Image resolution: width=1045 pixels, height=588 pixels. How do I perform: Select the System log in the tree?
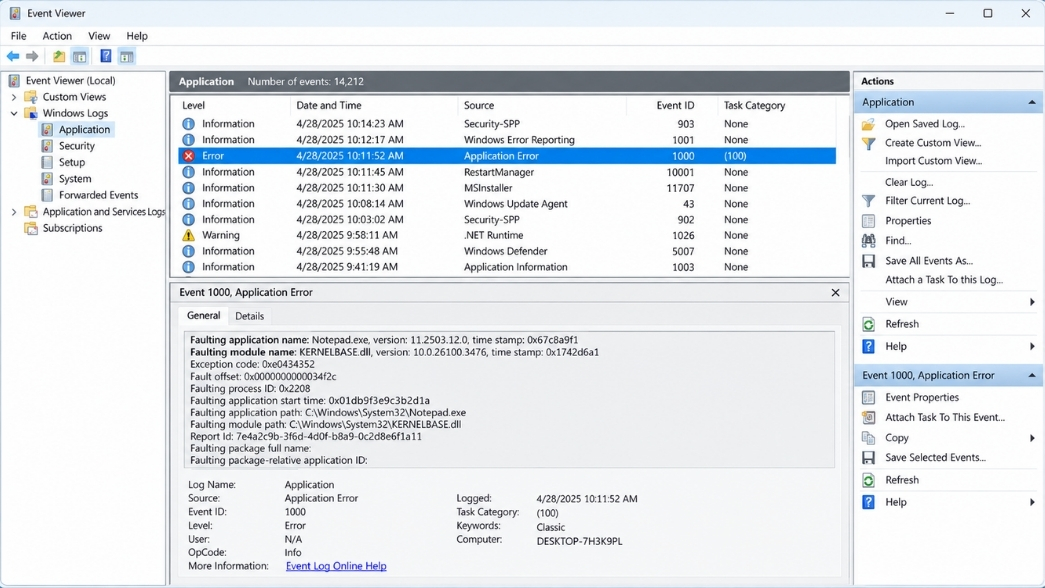click(x=75, y=179)
